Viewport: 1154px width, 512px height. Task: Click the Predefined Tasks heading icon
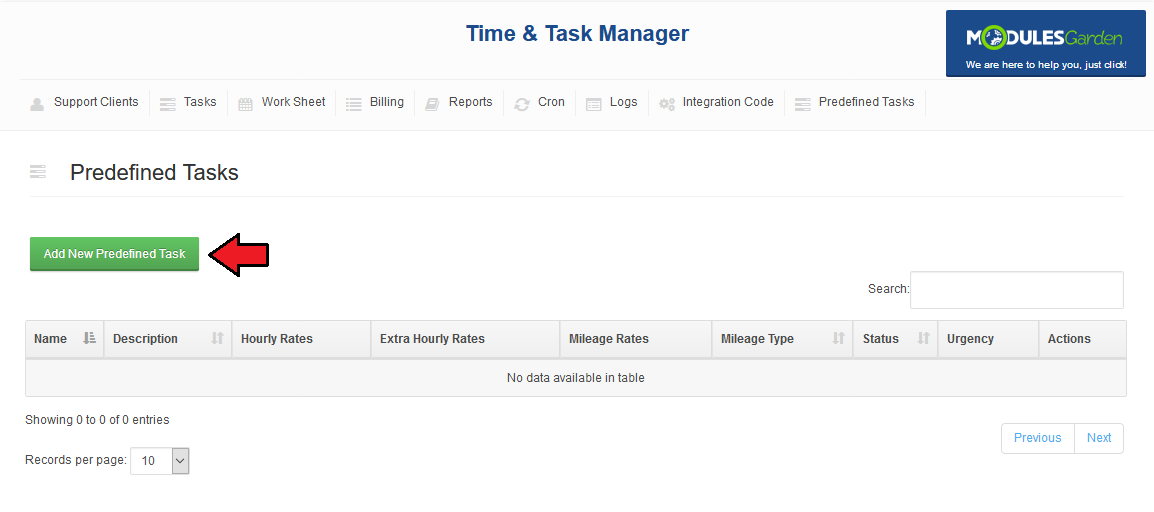tap(38, 172)
